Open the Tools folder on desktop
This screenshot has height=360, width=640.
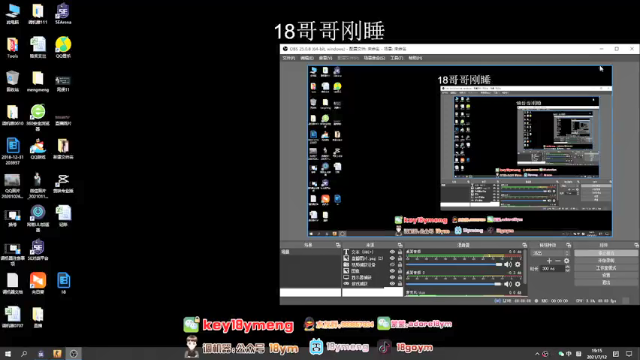pyautogui.click(x=13, y=47)
